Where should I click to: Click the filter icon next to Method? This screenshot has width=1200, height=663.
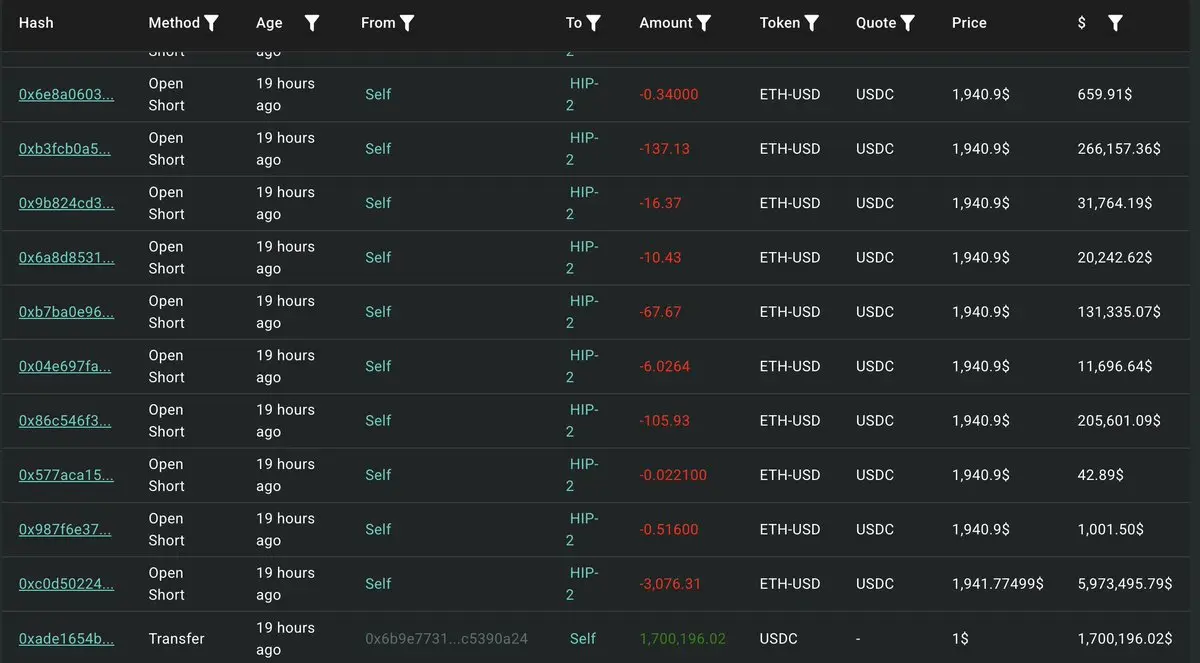211,23
